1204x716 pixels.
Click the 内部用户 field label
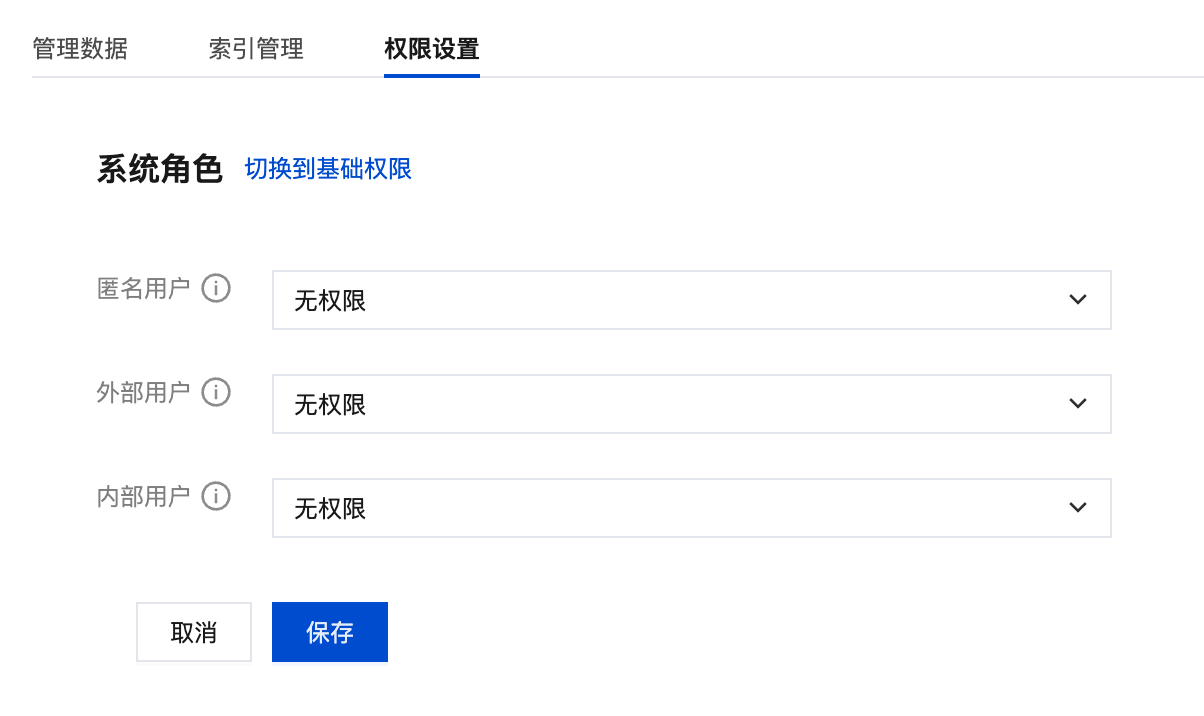point(143,497)
